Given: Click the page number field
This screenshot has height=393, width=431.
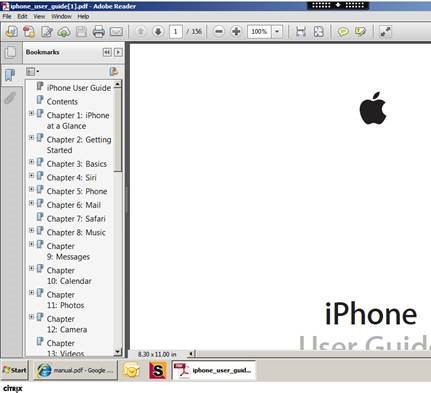Looking at the screenshot, I should 175,32.
